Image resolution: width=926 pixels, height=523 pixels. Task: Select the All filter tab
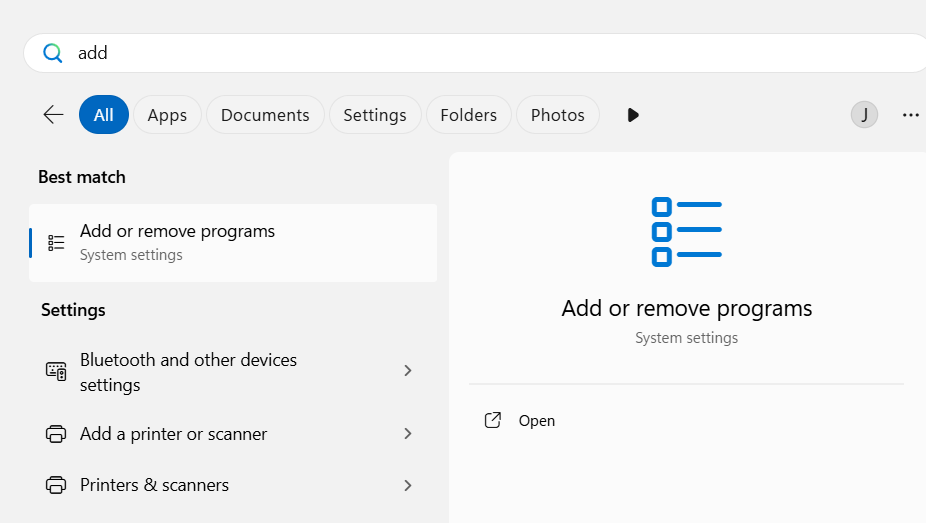(x=104, y=115)
